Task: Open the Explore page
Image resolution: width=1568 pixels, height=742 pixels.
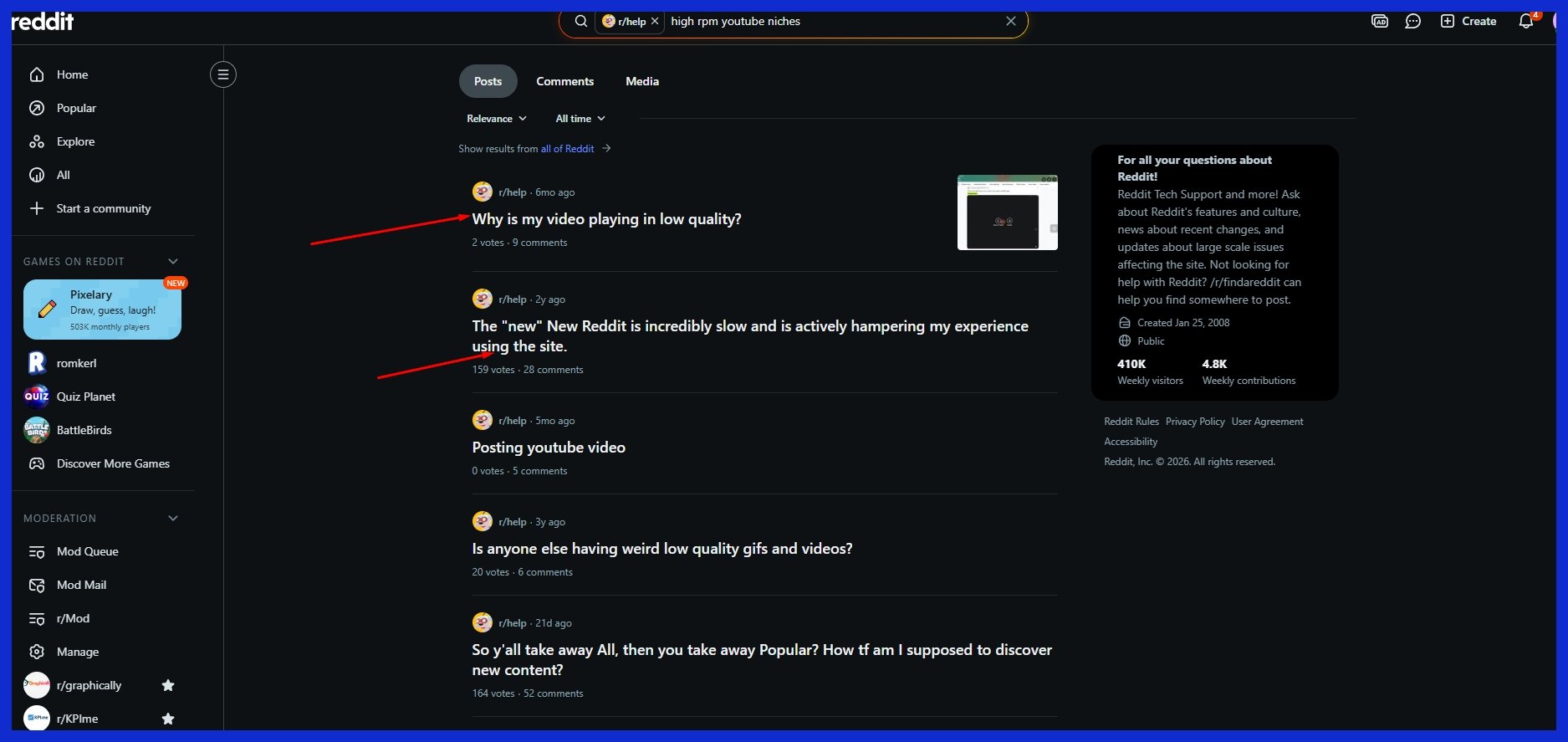Action: point(75,141)
